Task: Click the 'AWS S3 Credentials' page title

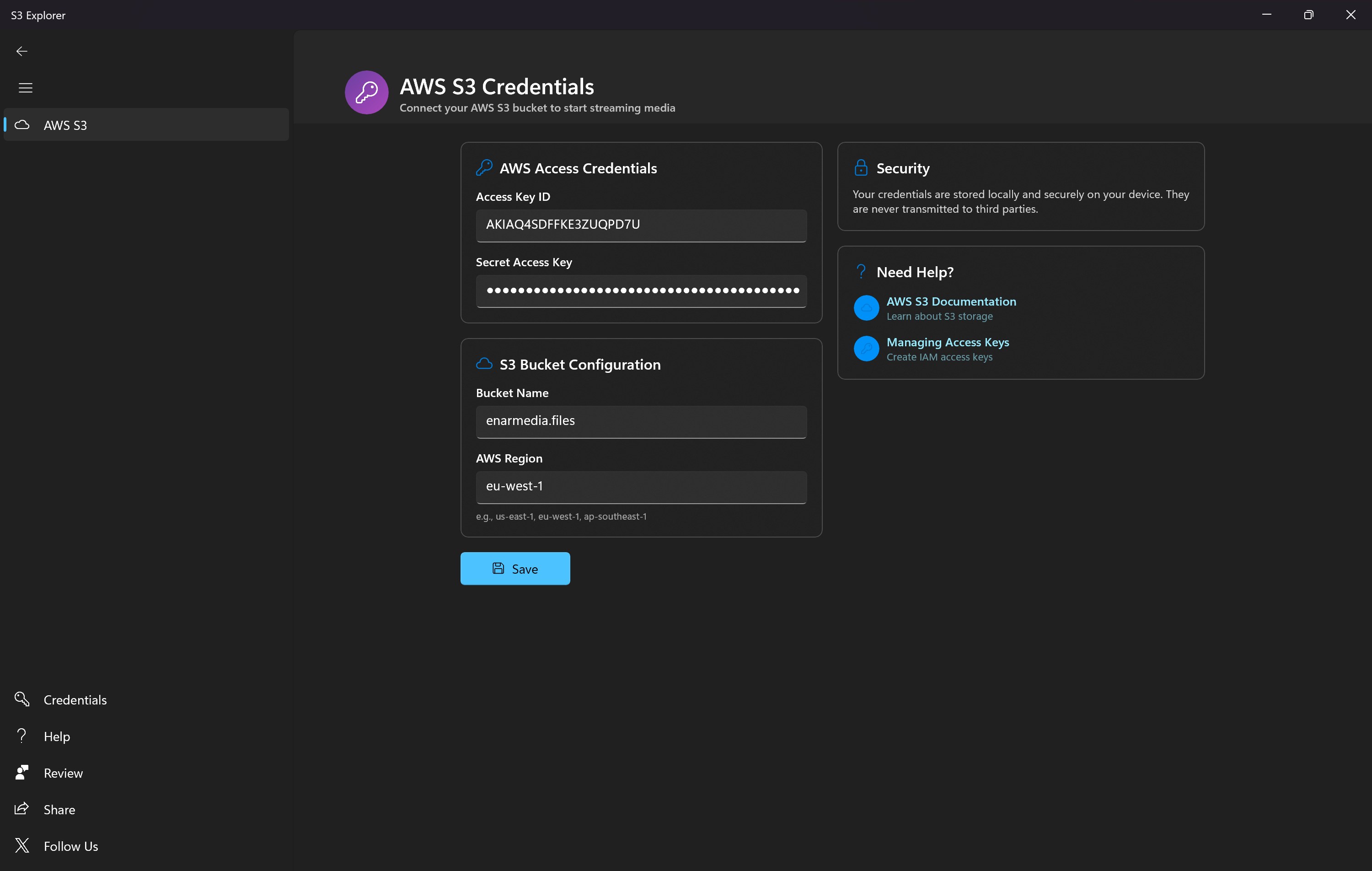Action: [496, 86]
